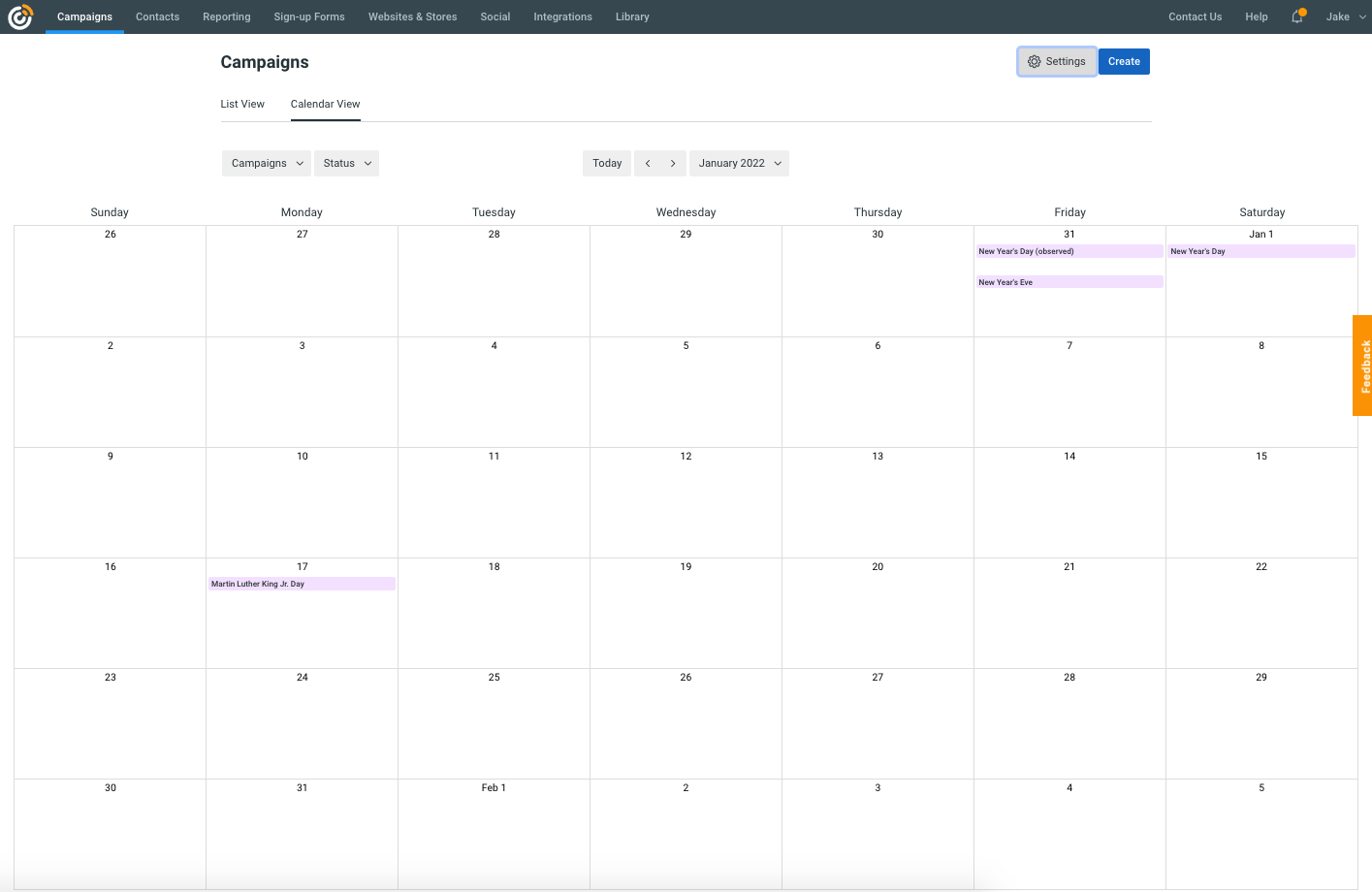Go to Integrations in the top navigation
Image resolution: width=1372 pixels, height=892 pixels.
[x=562, y=16]
